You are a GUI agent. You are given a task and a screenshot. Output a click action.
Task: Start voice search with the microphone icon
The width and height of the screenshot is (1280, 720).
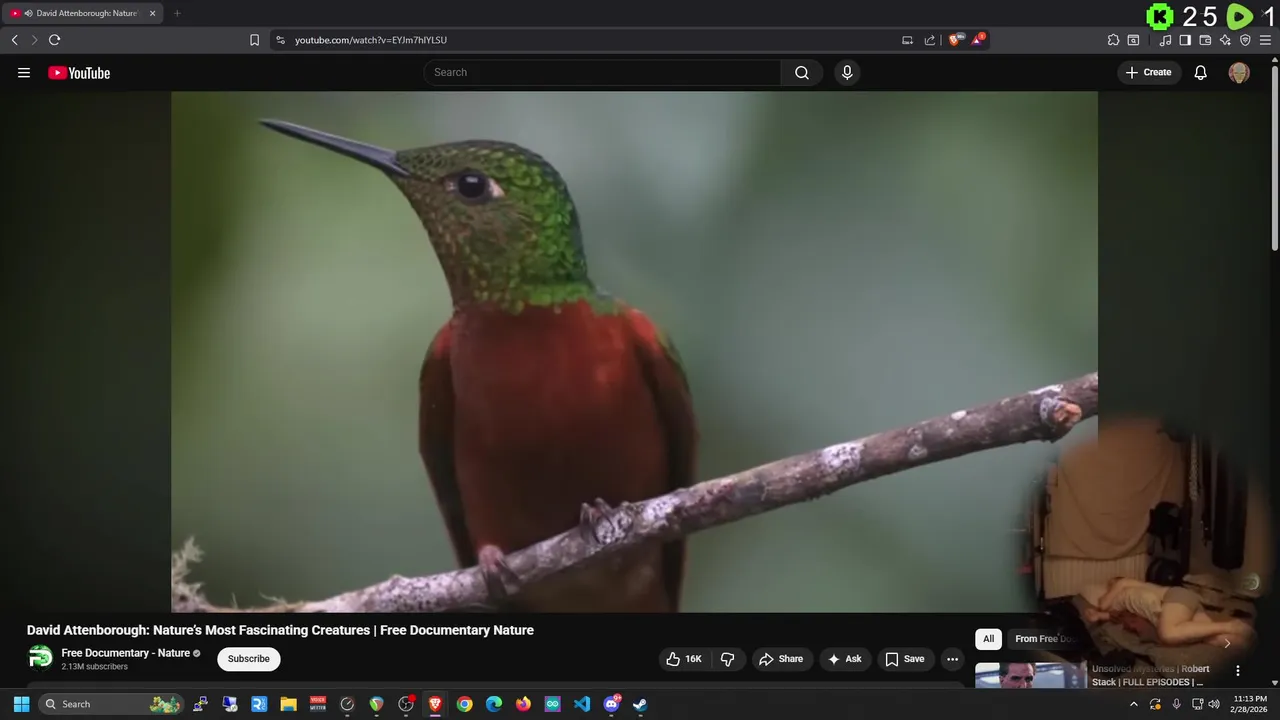click(x=847, y=72)
